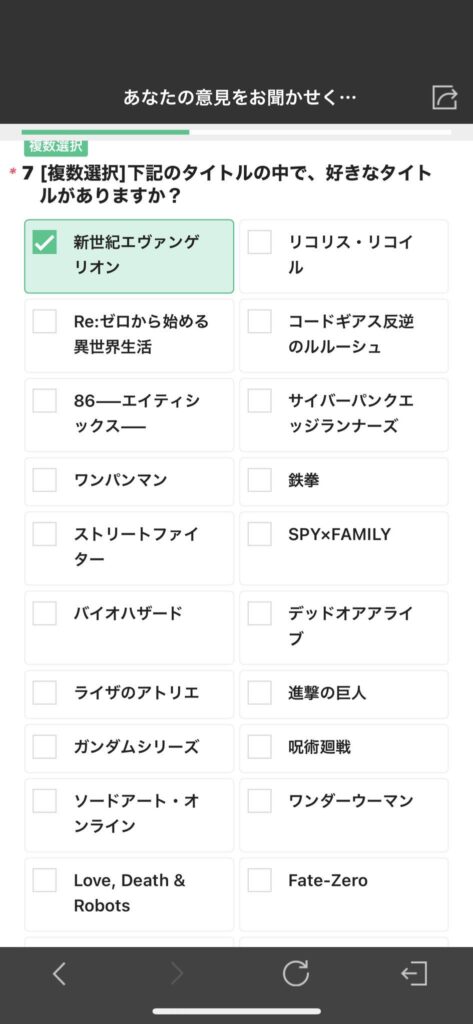The image size is (473, 1024).
Task: Tap the green survey progress bar
Action: click(105, 132)
